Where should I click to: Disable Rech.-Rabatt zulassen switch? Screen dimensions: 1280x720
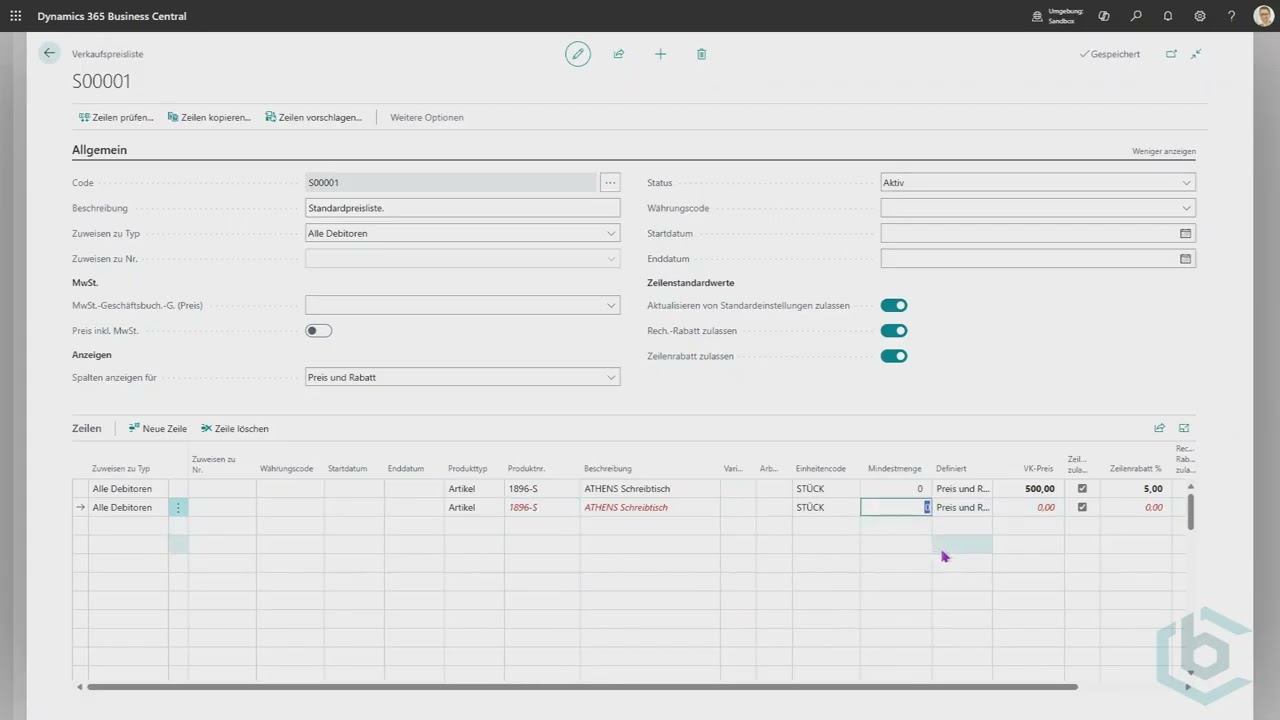tap(893, 331)
